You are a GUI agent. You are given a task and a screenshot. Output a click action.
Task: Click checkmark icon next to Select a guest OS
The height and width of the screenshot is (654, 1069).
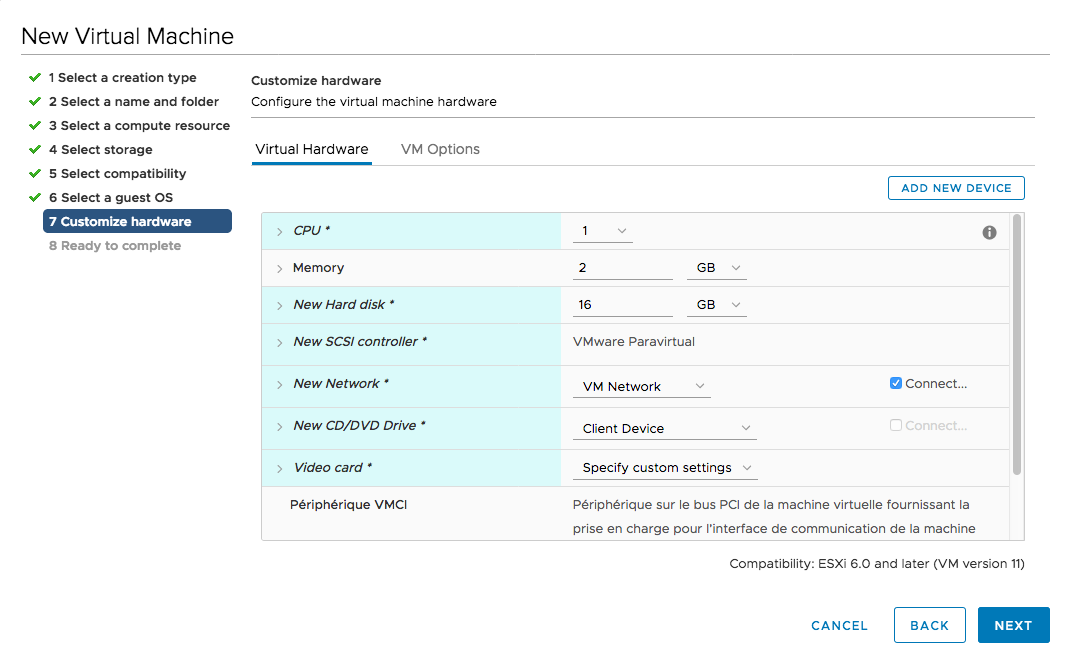tap(35, 198)
